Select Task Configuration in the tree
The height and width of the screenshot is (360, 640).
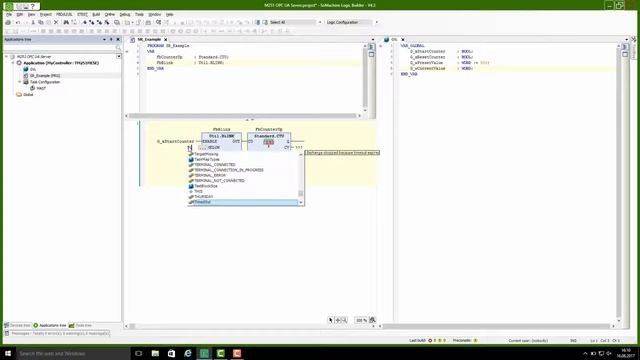click(x=45, y=82)
